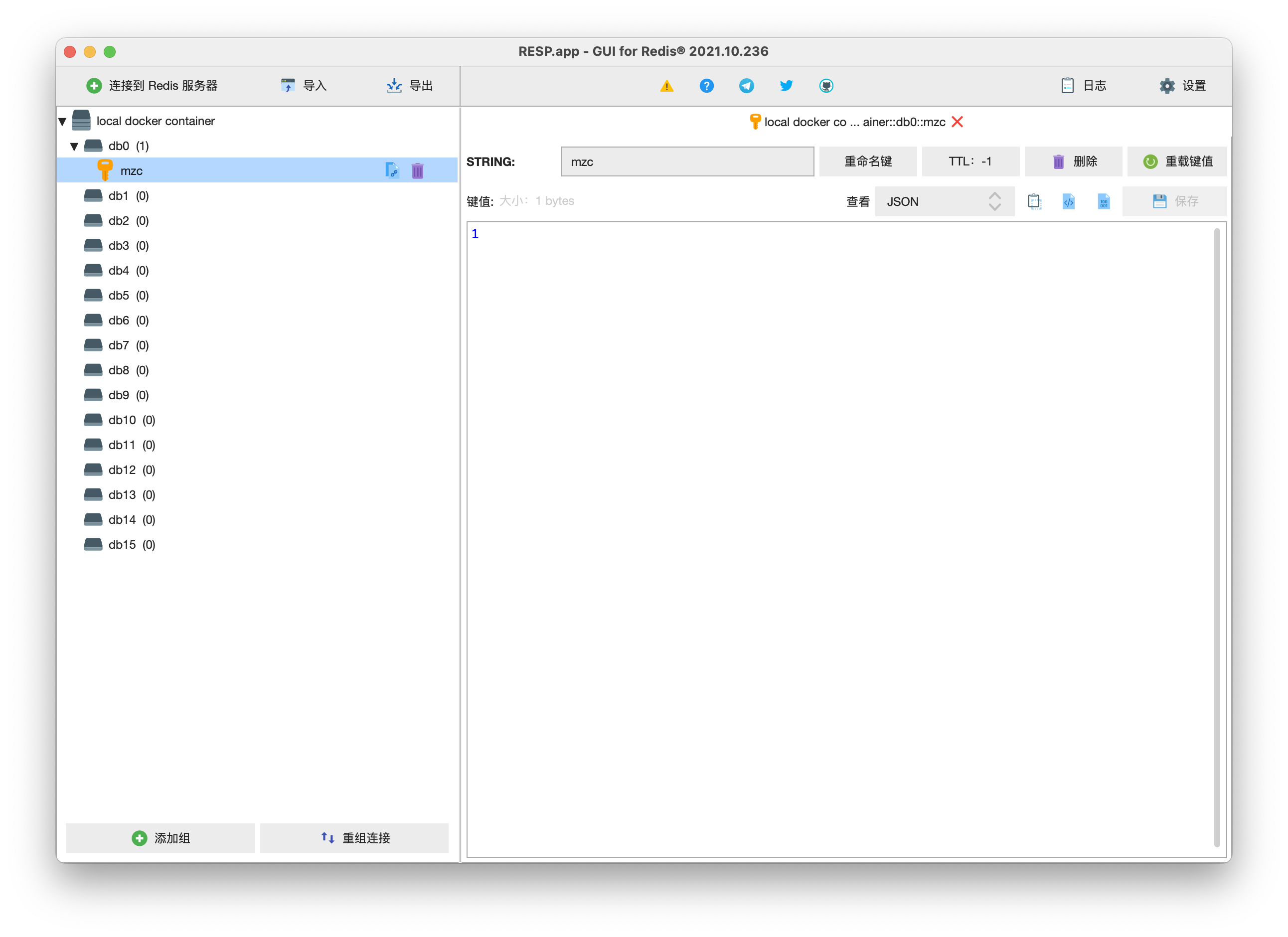1288x937 pixels.
Task: Click the copy key icon on mzc row
Action: (392, 170)
